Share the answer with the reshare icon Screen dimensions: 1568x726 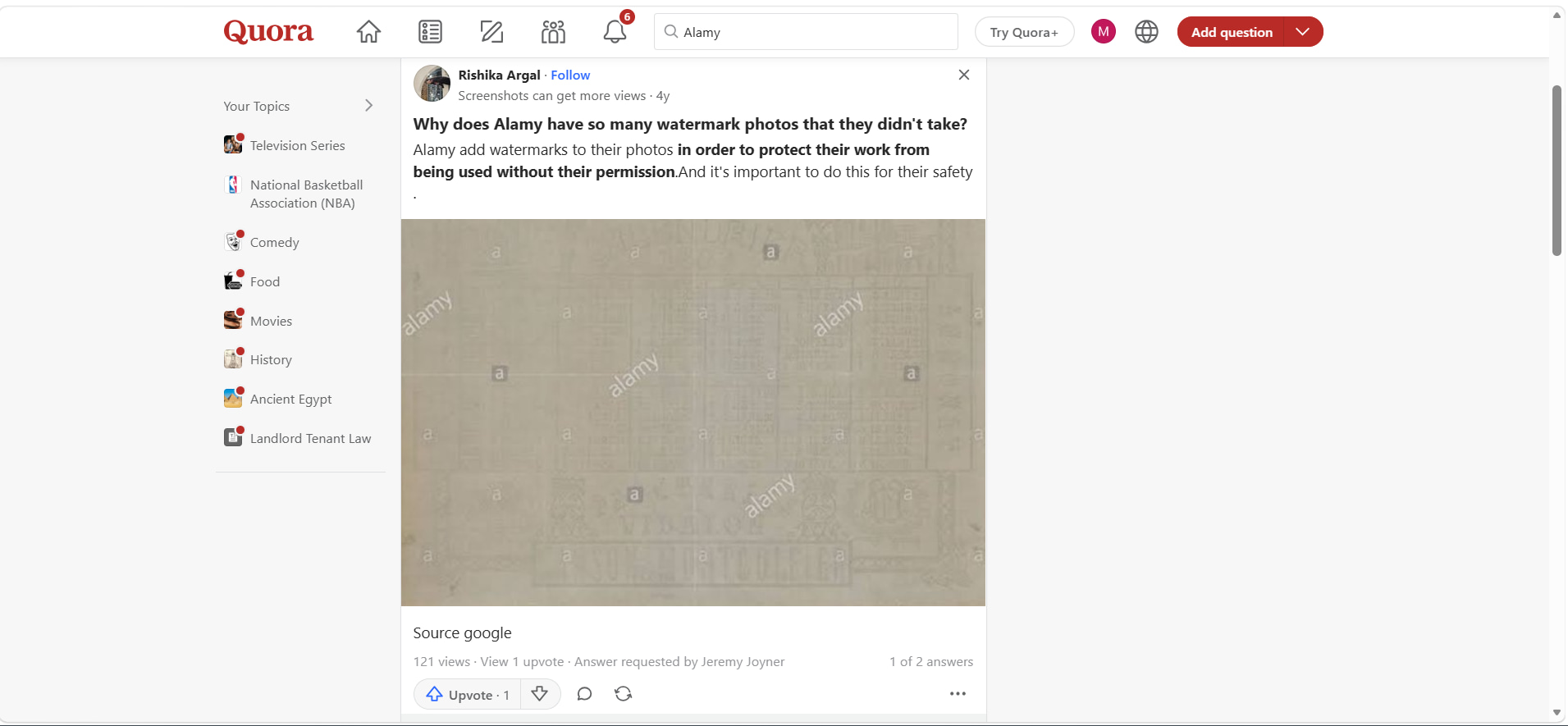point(624,694)
